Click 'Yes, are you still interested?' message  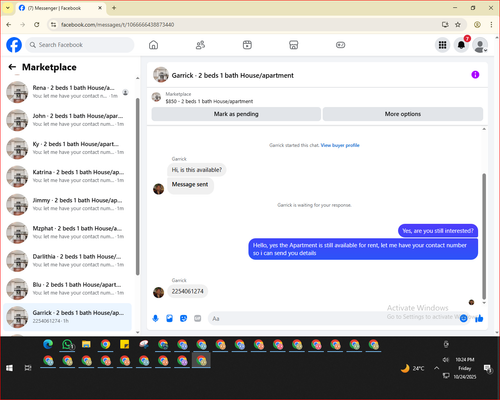tap(438, 231)
